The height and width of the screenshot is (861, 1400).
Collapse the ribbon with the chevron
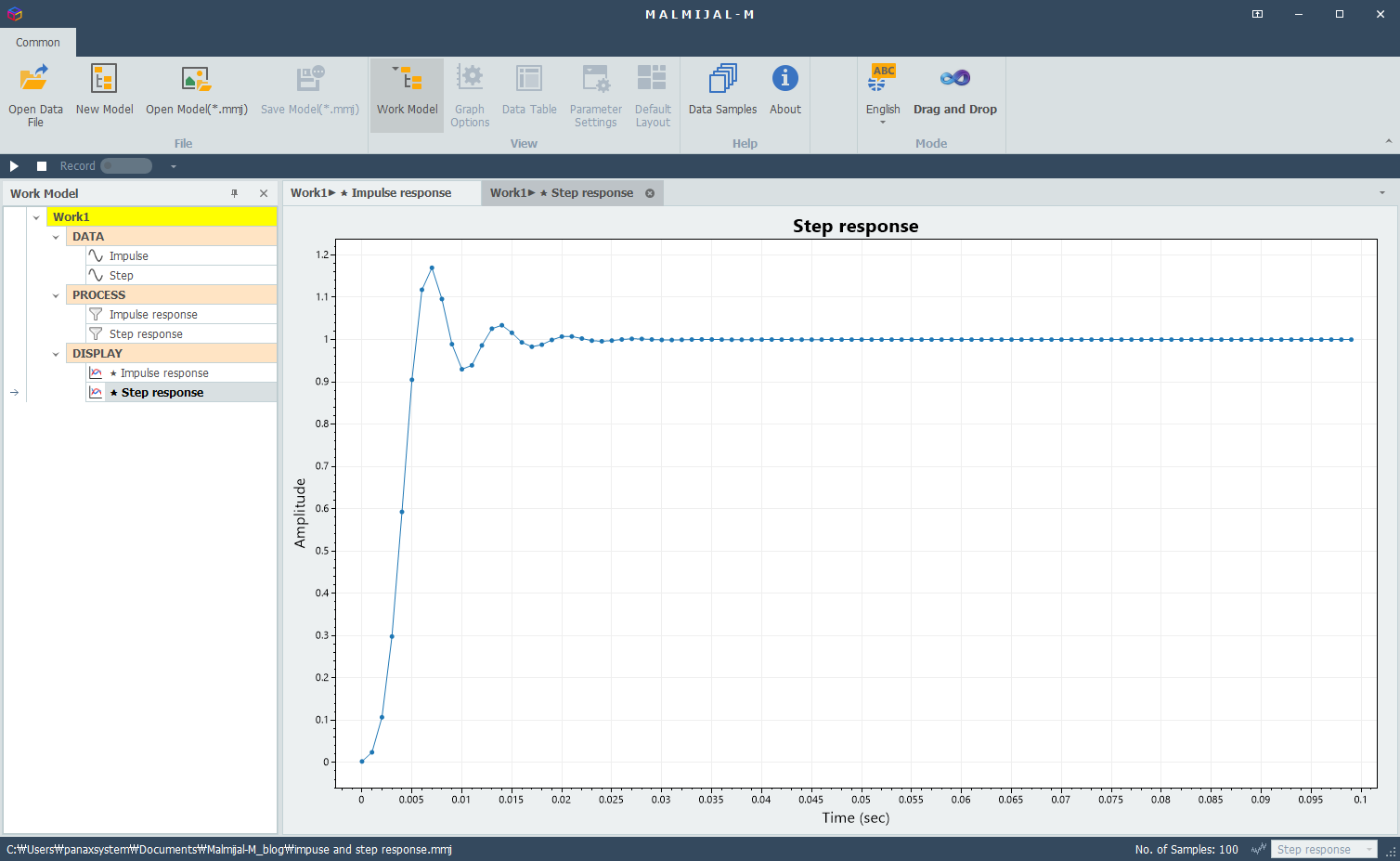1389,141
